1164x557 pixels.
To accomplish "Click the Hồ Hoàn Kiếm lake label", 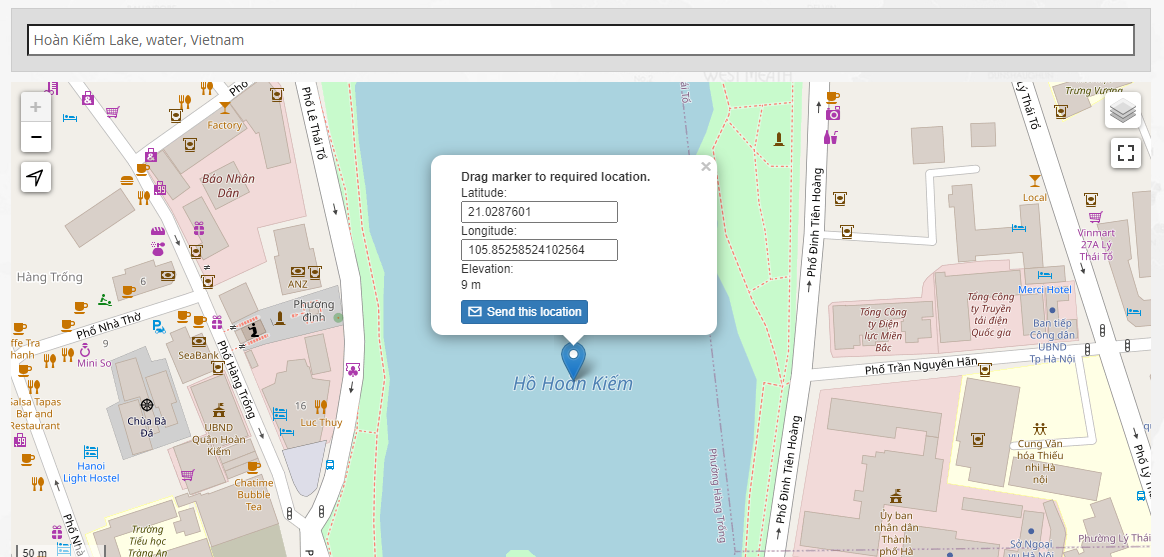I will (573, 384).
